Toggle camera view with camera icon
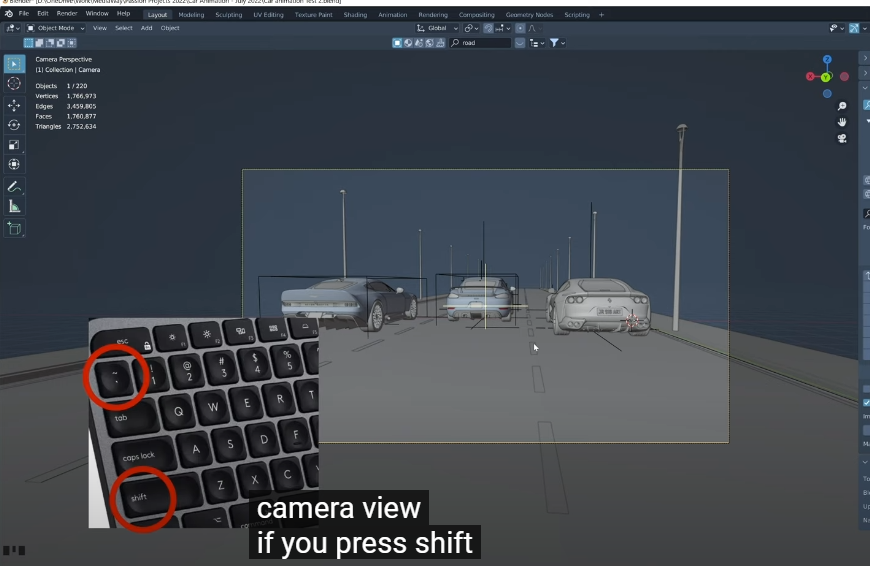This screenshot has width=870, height=566. (x=842, y=139)
